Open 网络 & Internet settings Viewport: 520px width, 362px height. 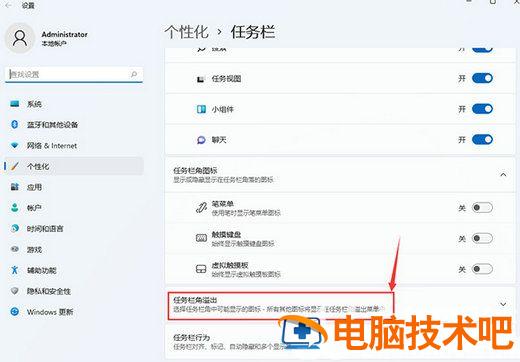point(74,145)
